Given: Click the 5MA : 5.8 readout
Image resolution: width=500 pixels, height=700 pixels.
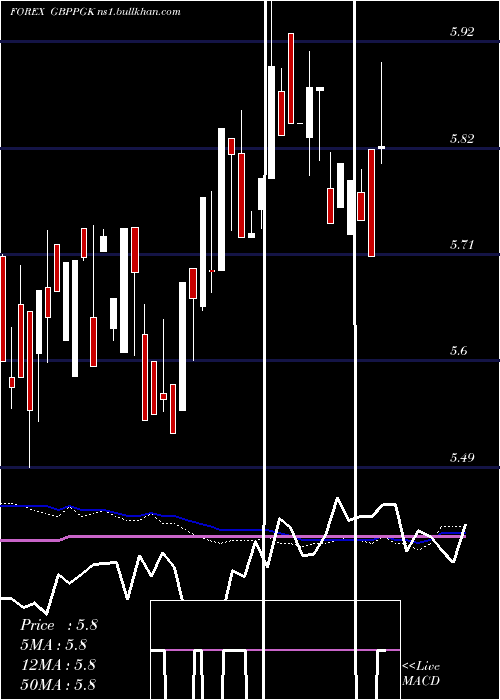Looking at the screenshot, I should coord(54,645).
